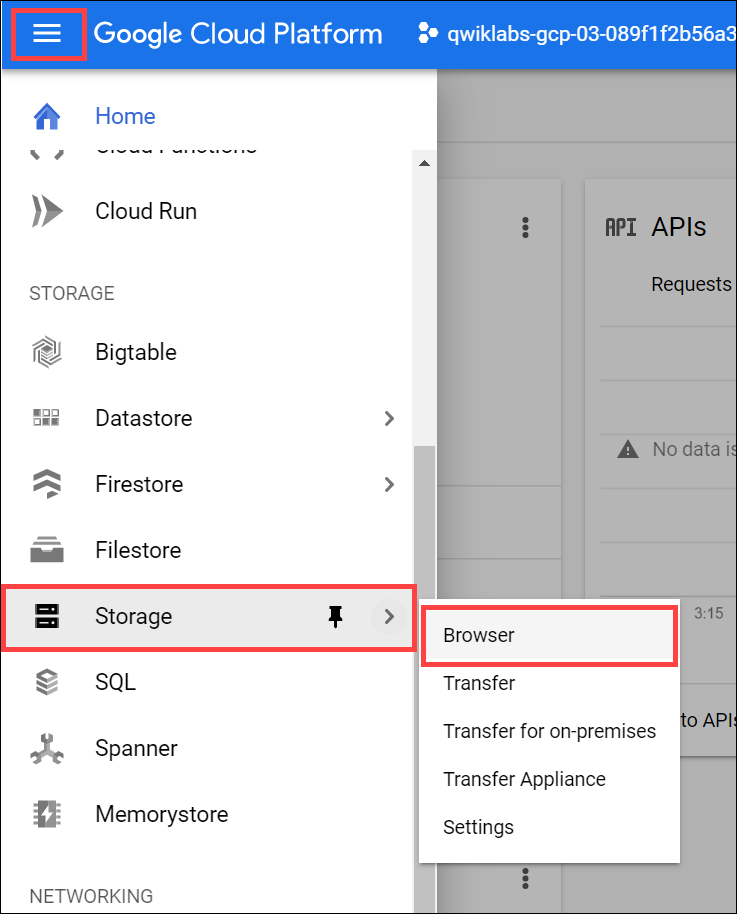Open Firestore menu entry
The height and width of the screenshot is (914, 737).
click(139, 484)
